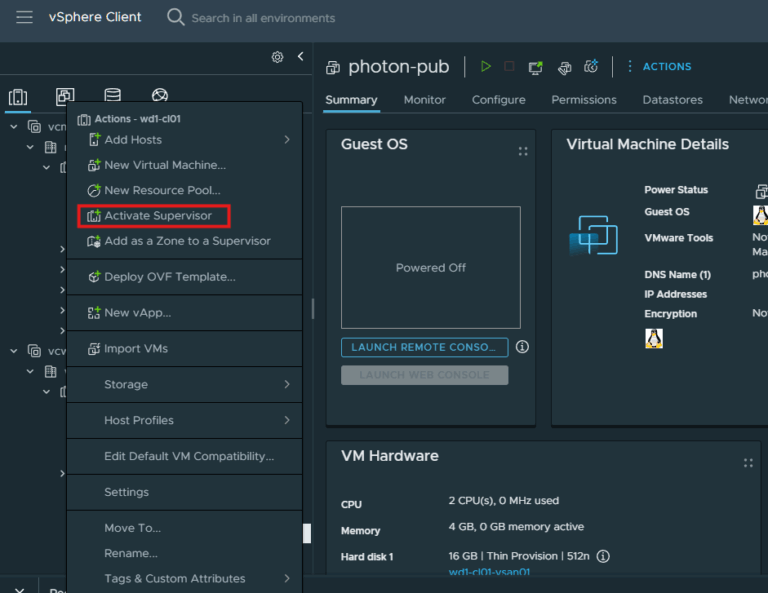768x593 pixels.
Task: Open Tags & Custom Attributes submenu
Action: point(184,579)
